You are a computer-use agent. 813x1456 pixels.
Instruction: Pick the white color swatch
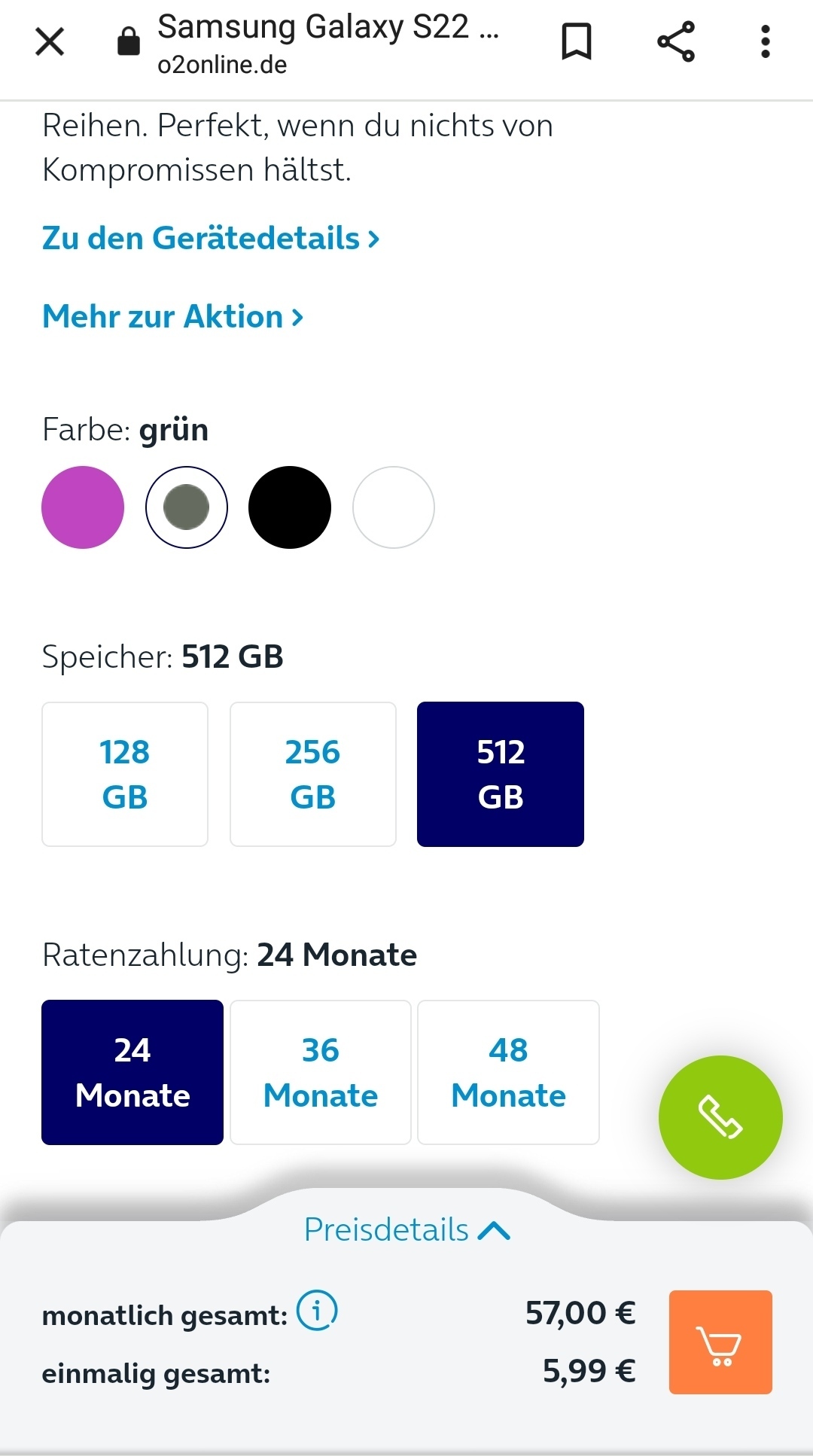point(394,507)
